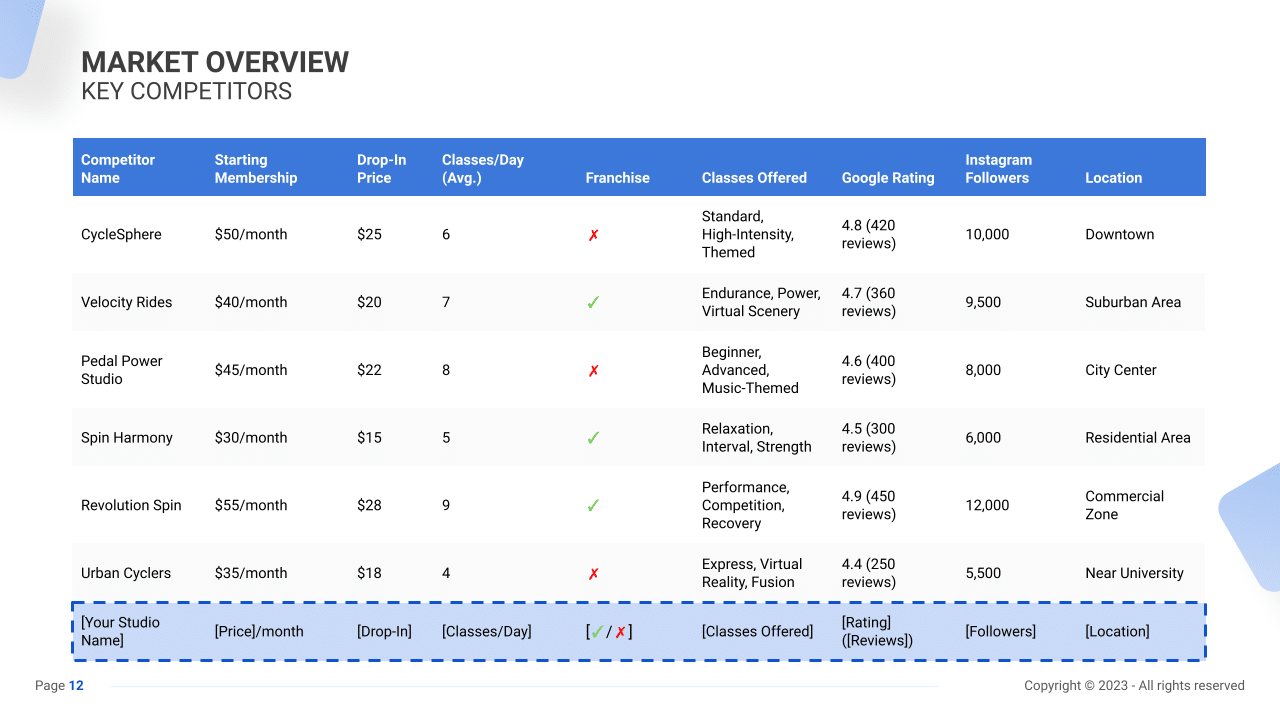Select the [Location] placeholder cell
This screenshot has width=1280, height=720.
[1118, 631]
